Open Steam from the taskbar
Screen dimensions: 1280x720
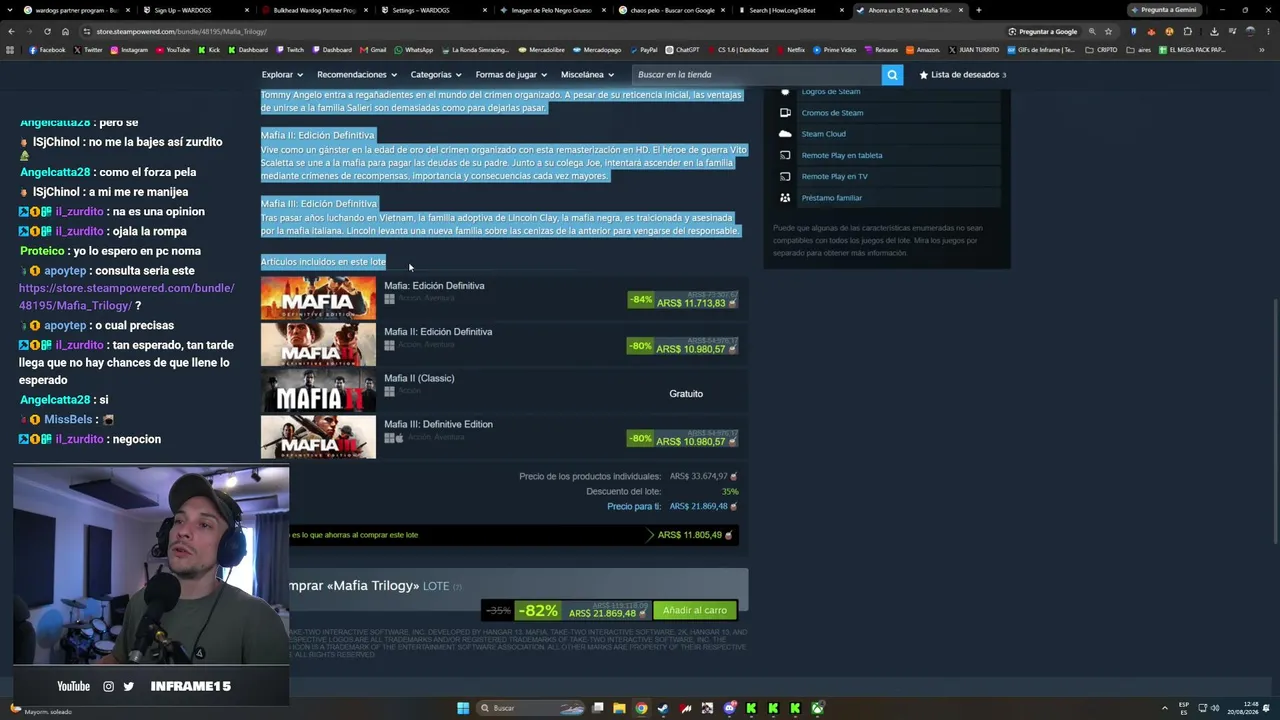663,708
